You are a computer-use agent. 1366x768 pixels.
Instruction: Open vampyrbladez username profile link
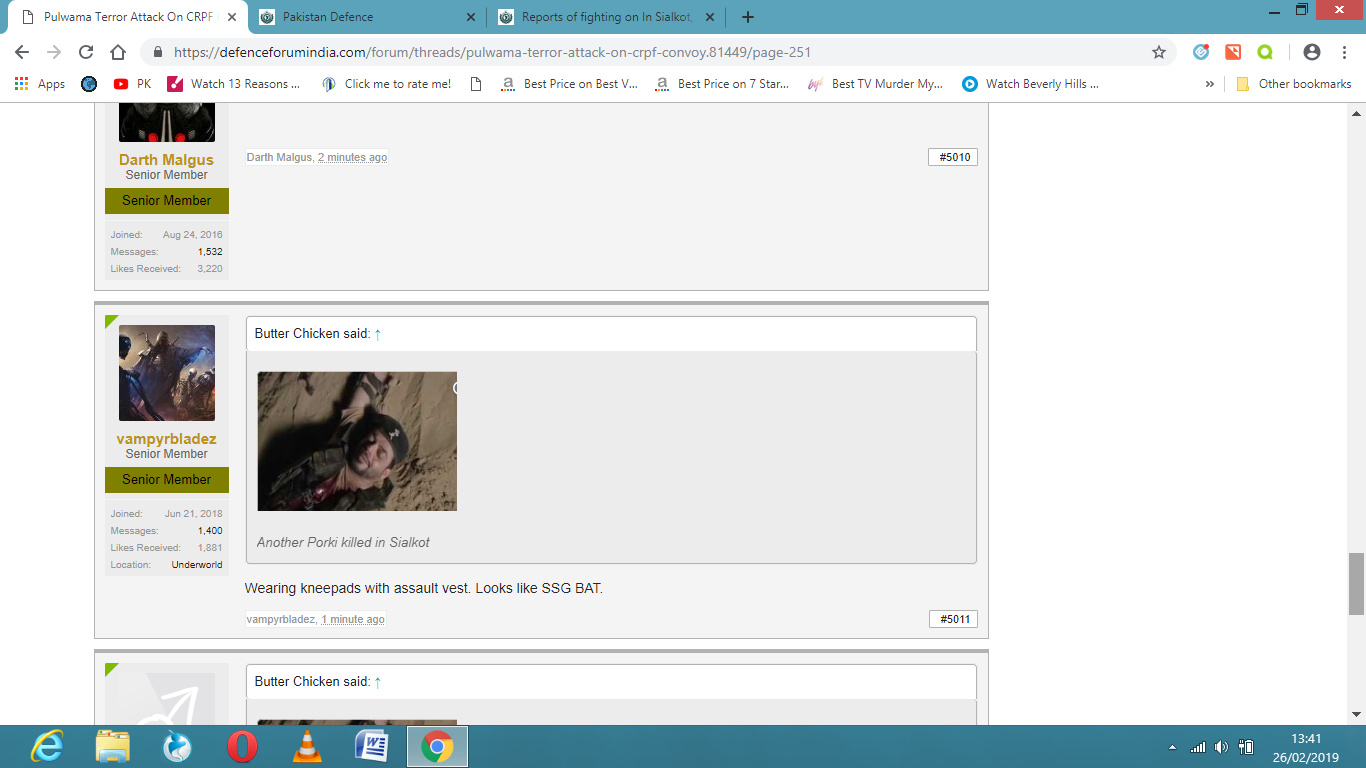[x=166, y=438]
